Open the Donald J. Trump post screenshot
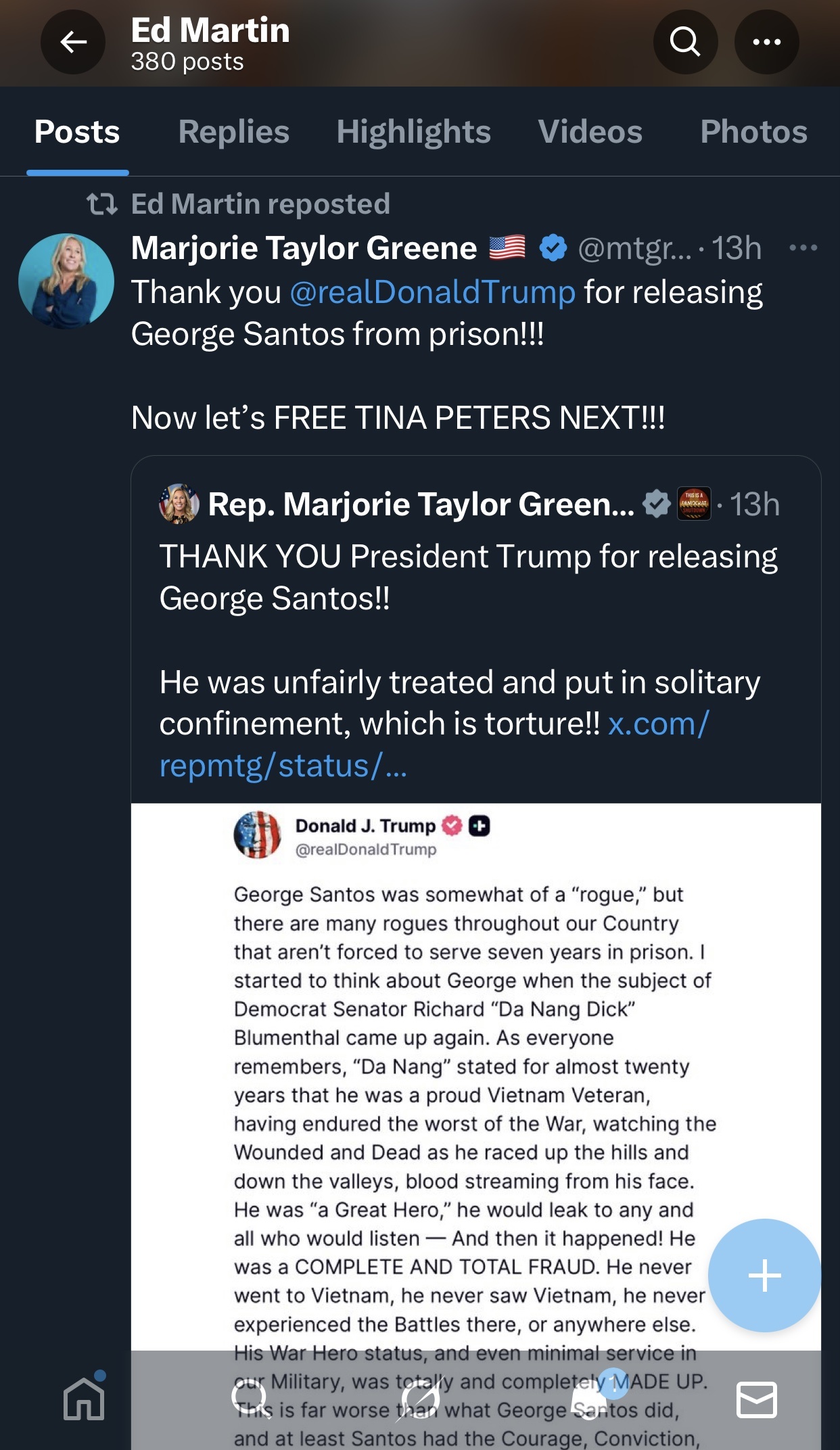The height and width of the screenshot is (1450, 840). (475, 1082)
